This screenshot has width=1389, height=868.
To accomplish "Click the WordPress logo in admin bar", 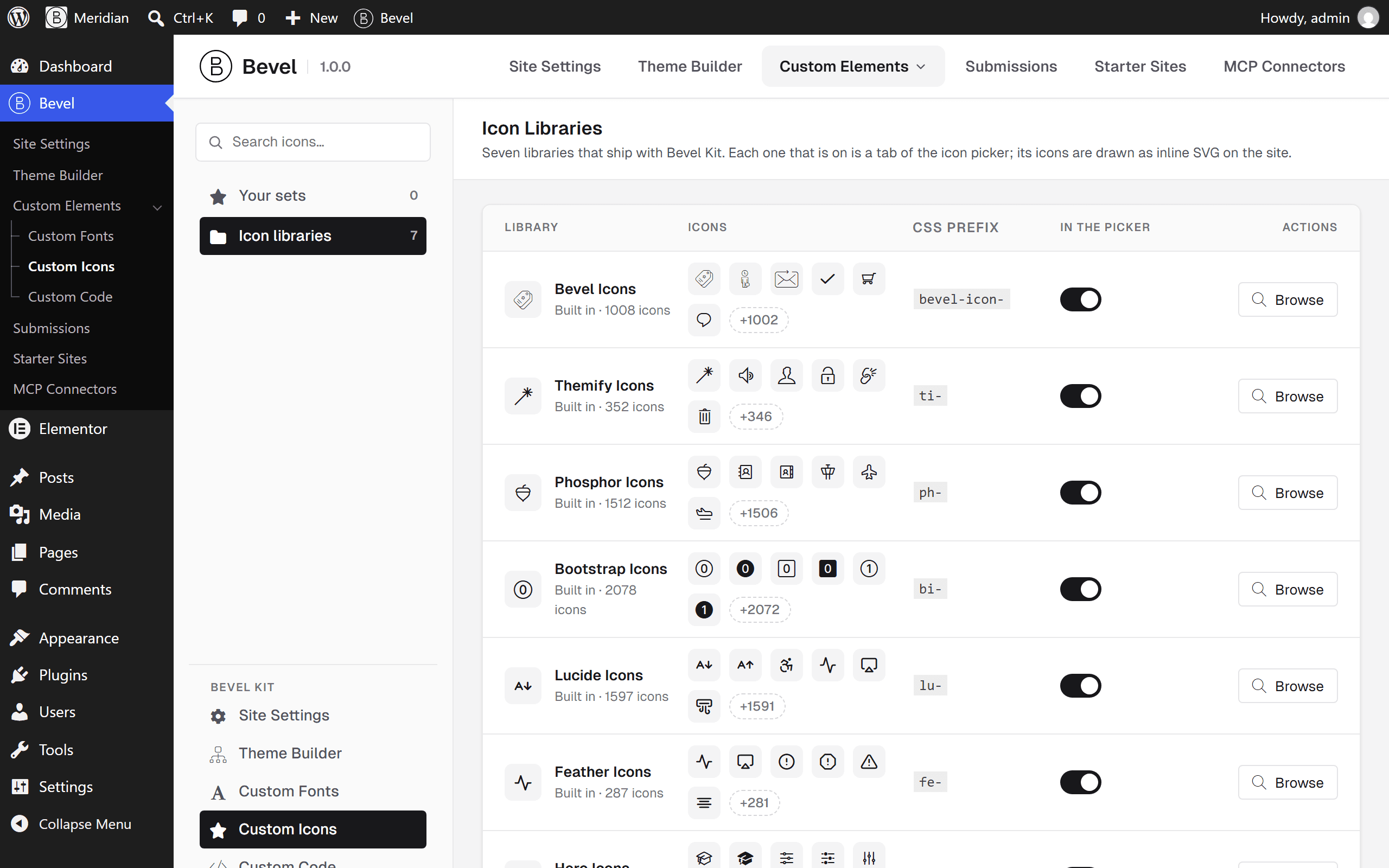I will coord(18,17).
